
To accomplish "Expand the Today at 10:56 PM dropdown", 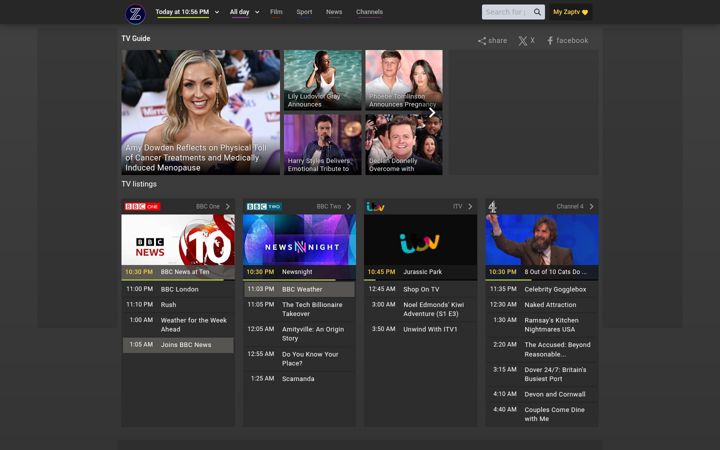I will 217,12.
